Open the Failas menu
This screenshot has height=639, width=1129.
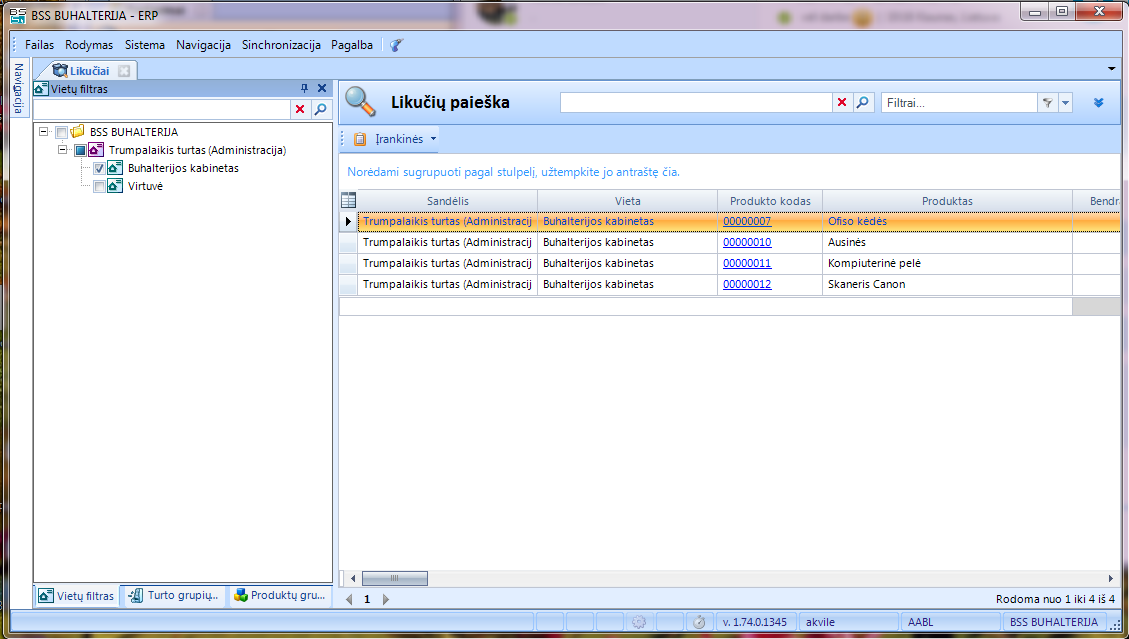[x=40, y=45]
